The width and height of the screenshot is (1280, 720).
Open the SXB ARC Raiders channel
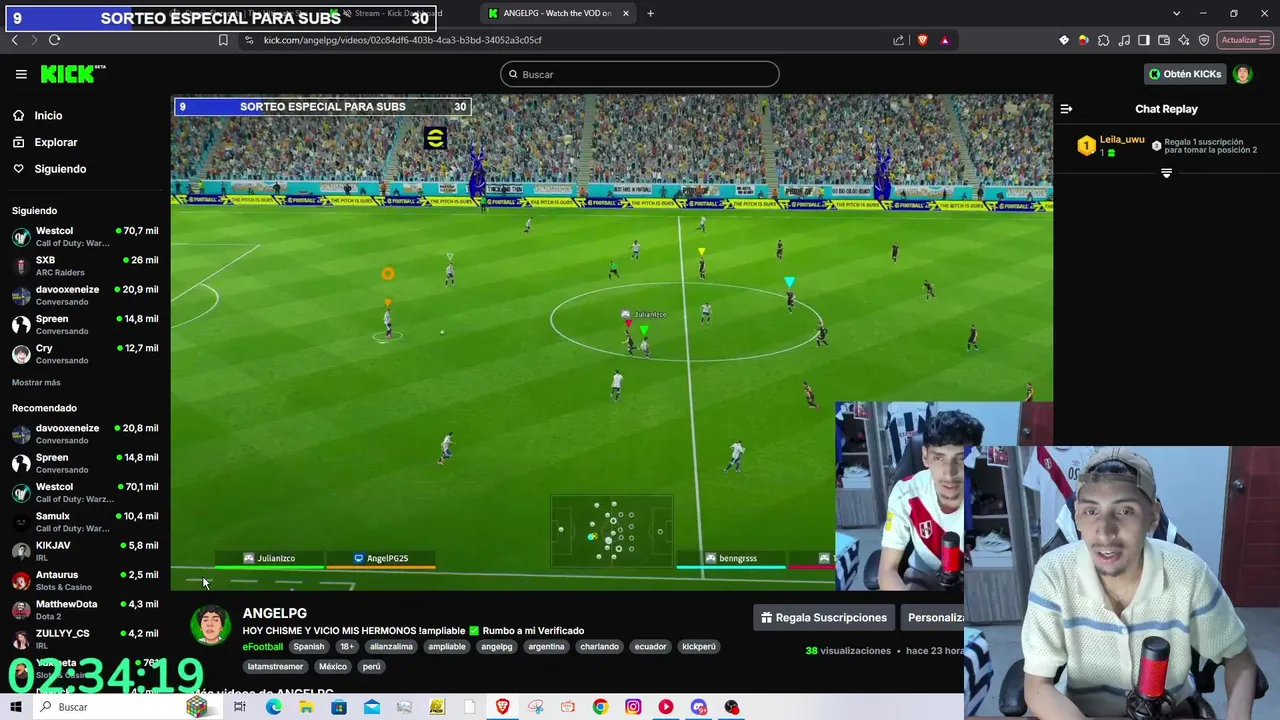click(85, 266)
